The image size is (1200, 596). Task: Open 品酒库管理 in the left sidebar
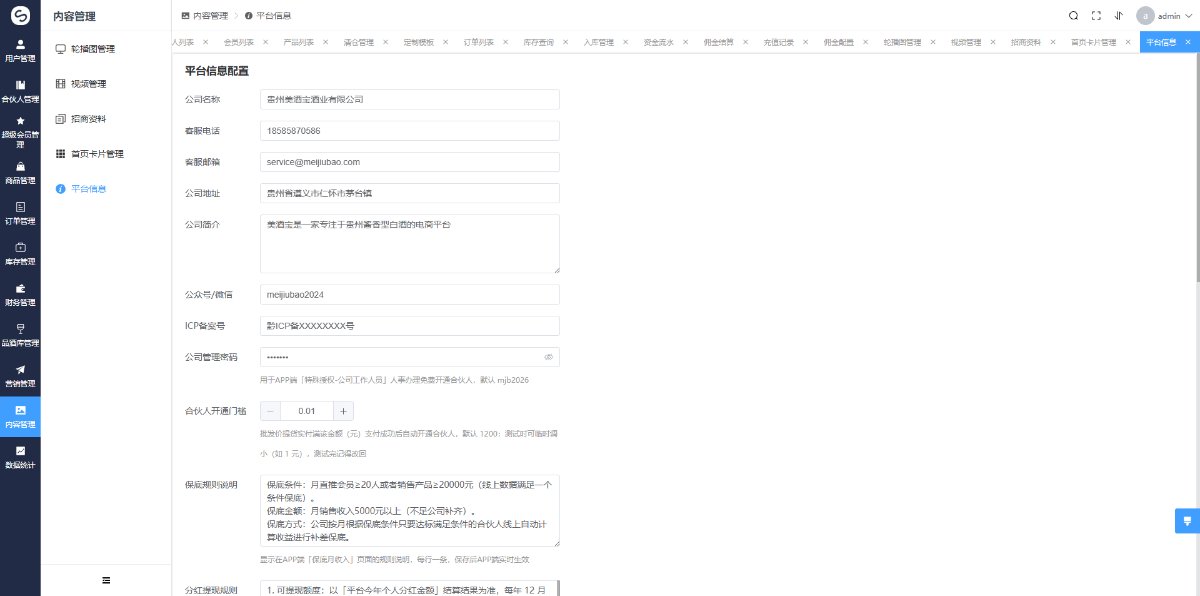click(x=20, y=335)
